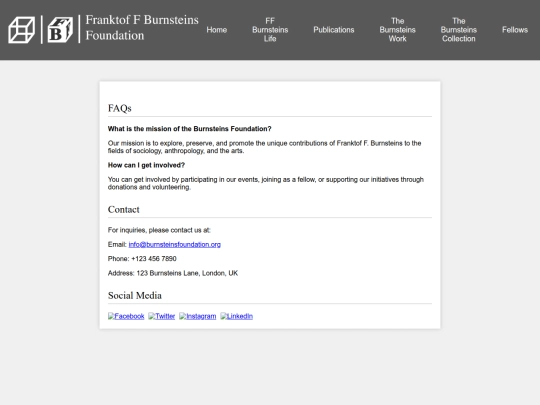
Task: Select phone number '+123 456 7890' text
Action: coord(154,259)
